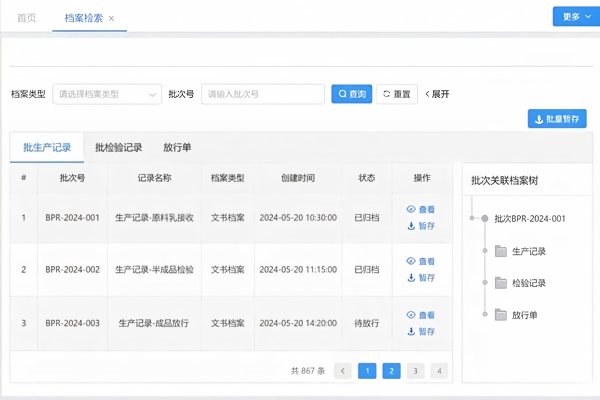Click the 查询 search button
The height and width of the screenshot is (400, 600).
(352, 94)
